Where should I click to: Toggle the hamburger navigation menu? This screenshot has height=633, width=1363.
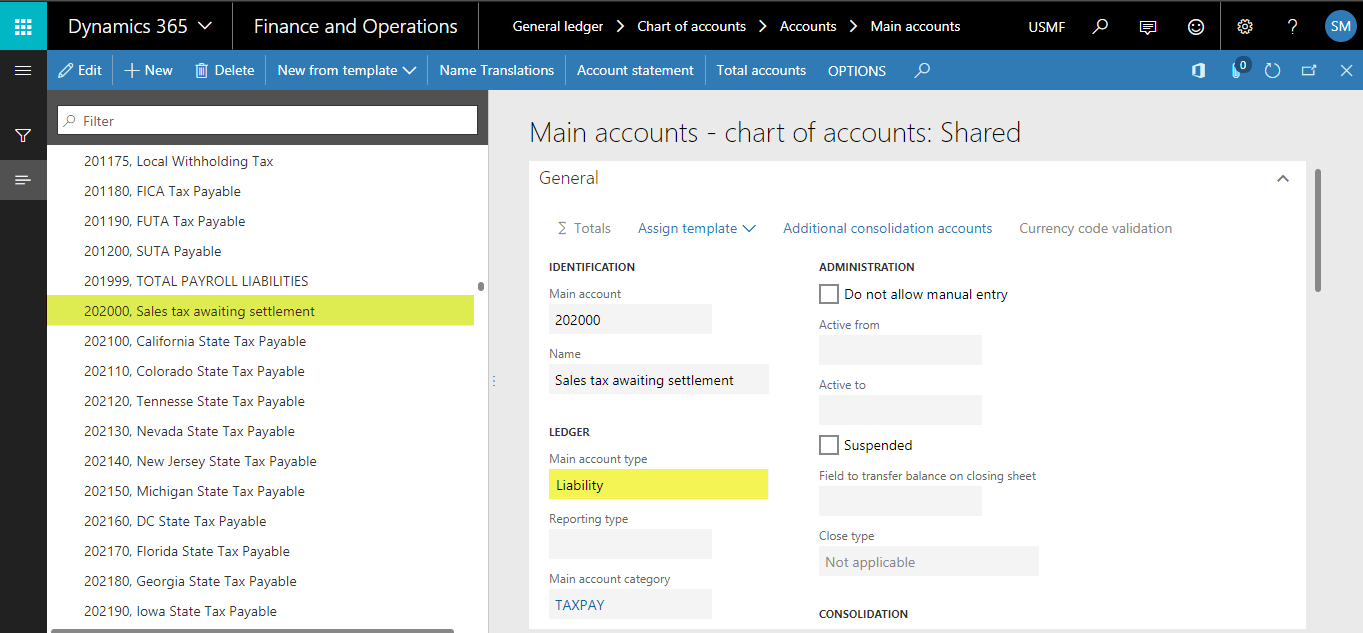(x=23, y=71)
